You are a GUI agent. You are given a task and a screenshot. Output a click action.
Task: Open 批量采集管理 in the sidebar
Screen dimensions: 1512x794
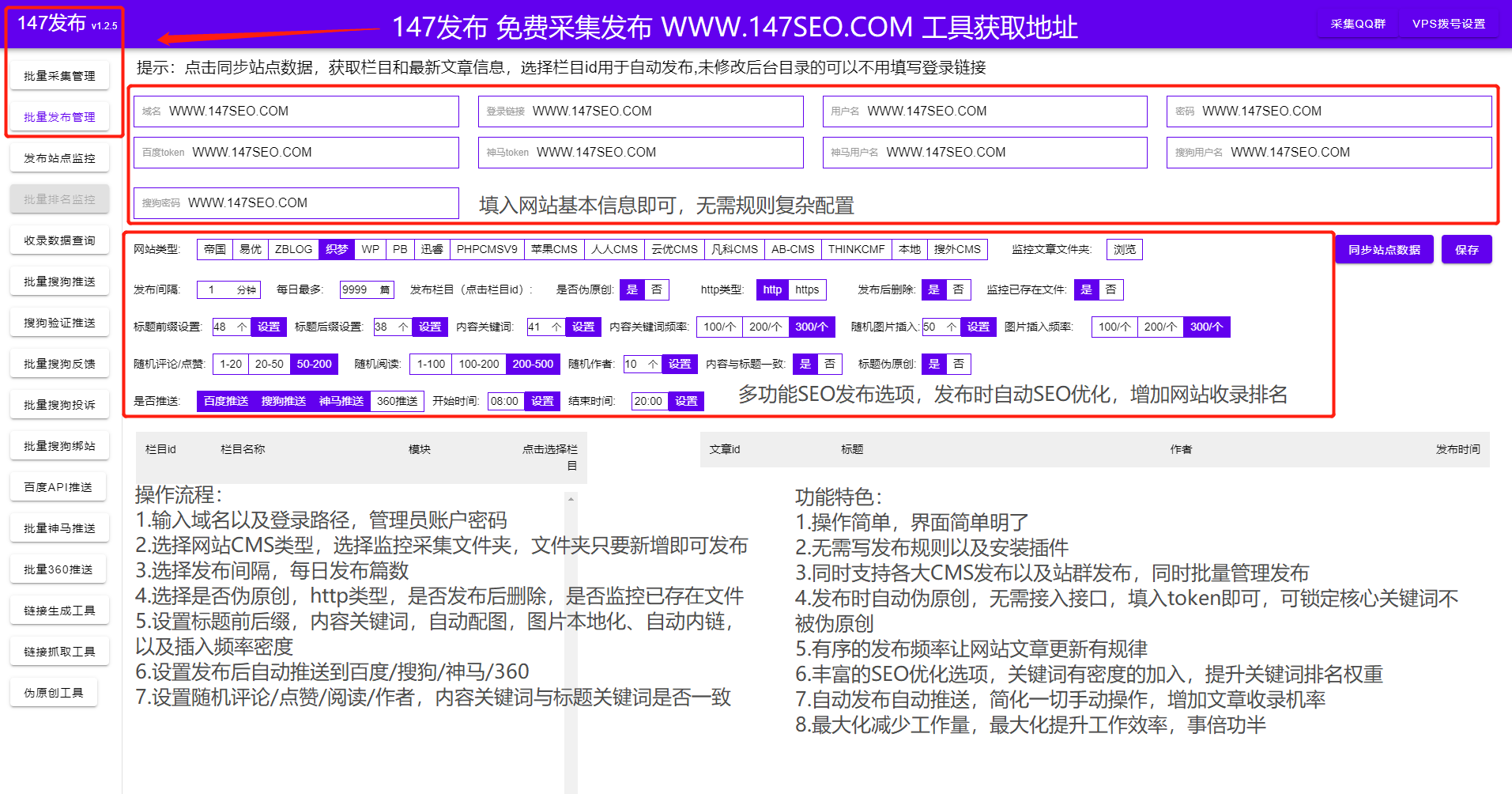pyautogui.click(x=58, y=75)
